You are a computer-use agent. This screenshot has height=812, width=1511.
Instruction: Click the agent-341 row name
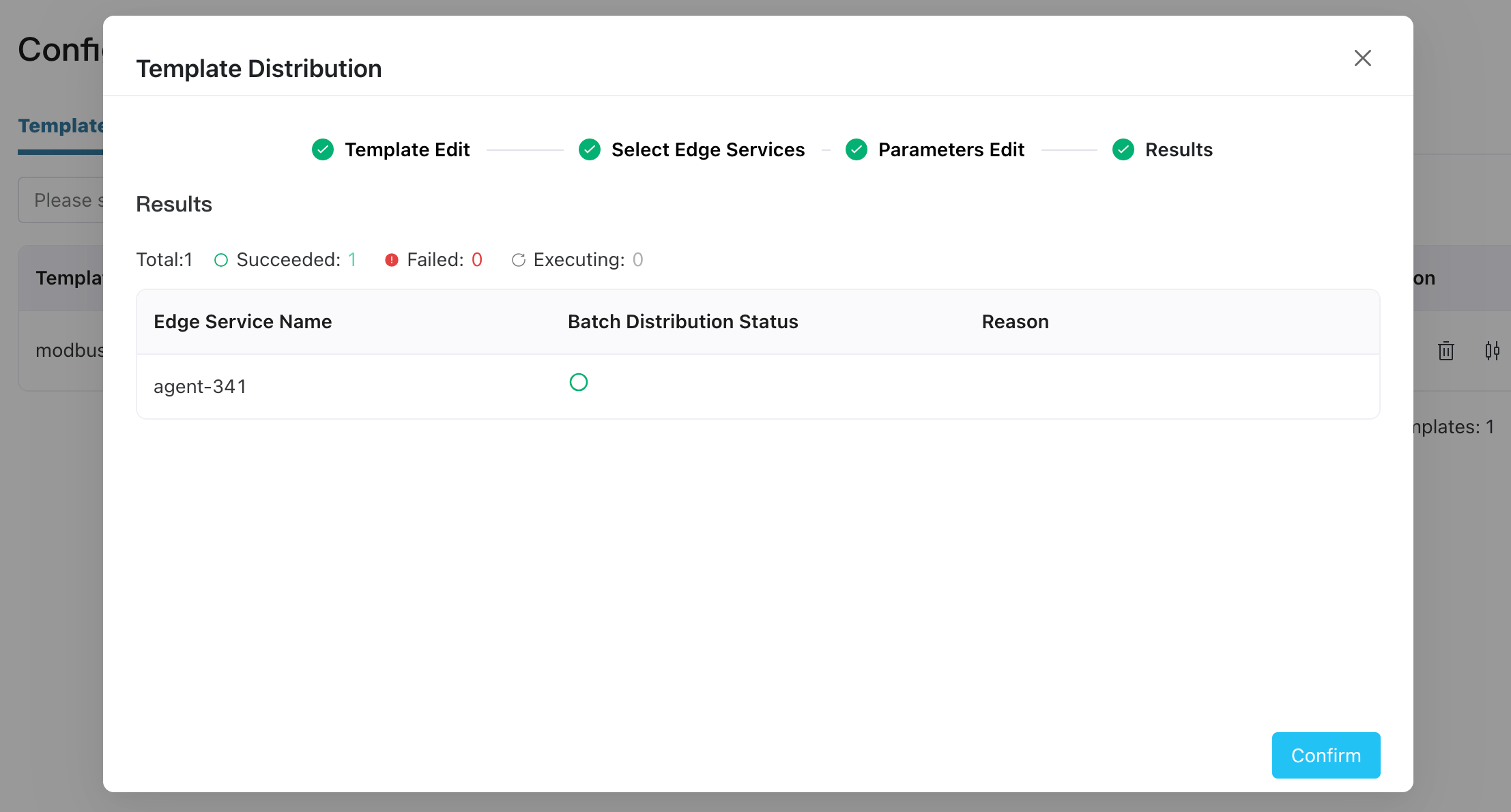(x=199, y=386)
